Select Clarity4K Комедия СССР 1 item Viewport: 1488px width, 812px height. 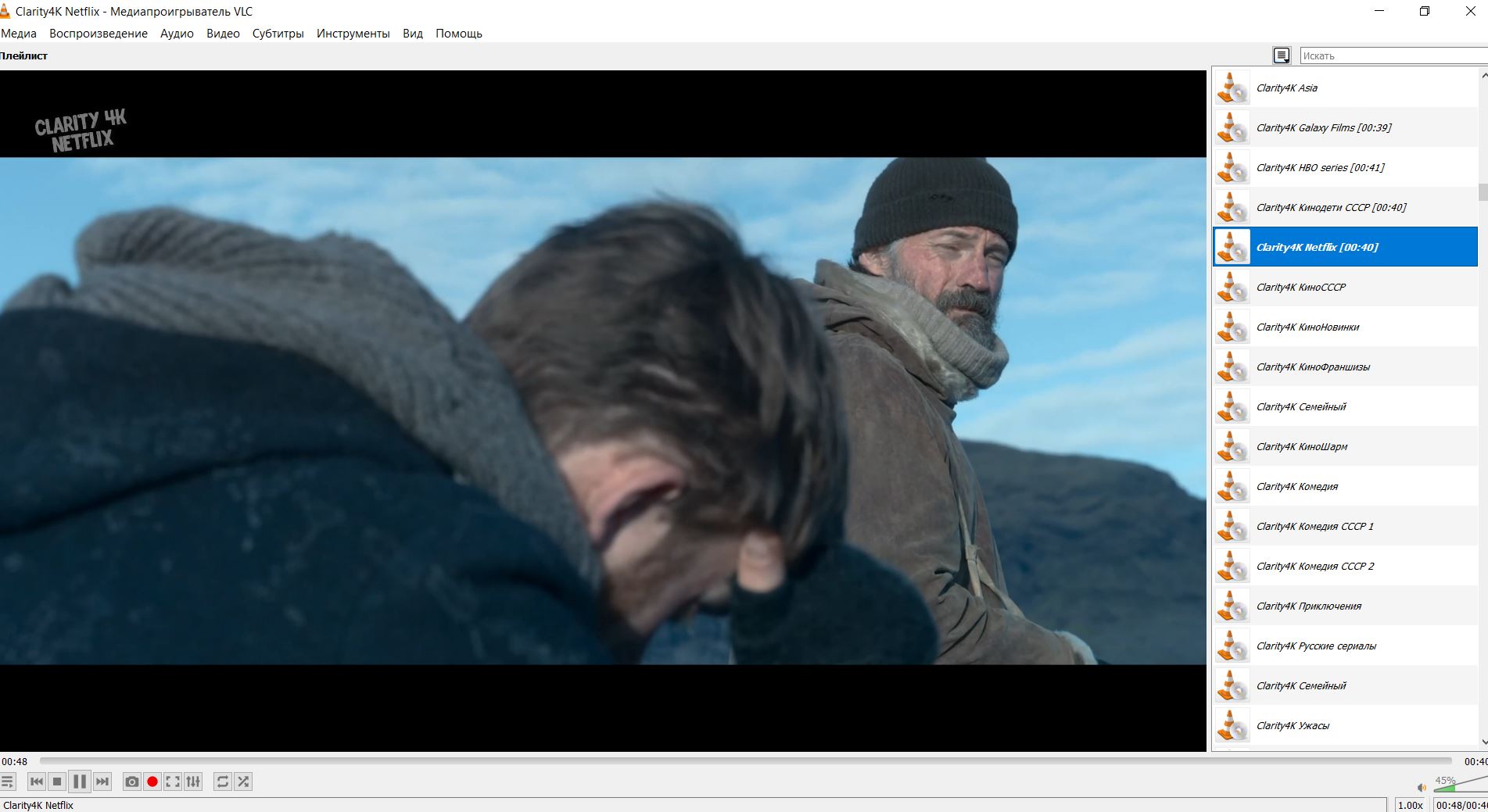tap(1345, 526)
